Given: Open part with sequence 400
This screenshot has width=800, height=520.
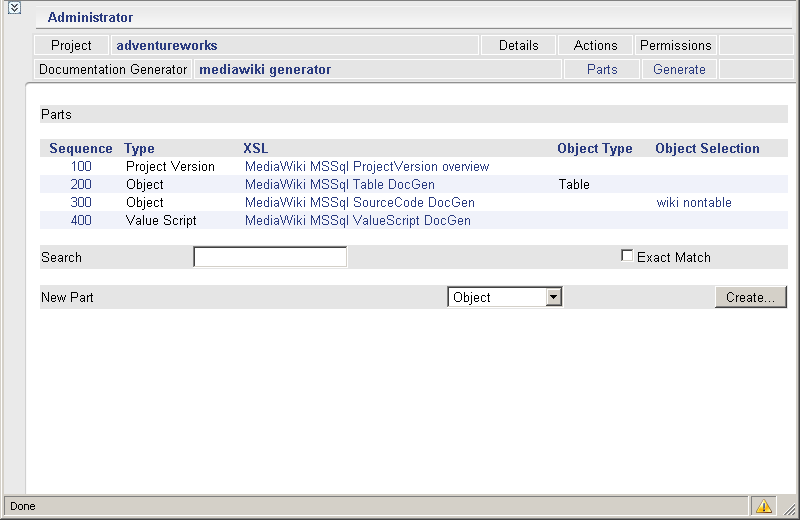Looking at the screenshot, I should pyautogui.click(x=81, y=220).
